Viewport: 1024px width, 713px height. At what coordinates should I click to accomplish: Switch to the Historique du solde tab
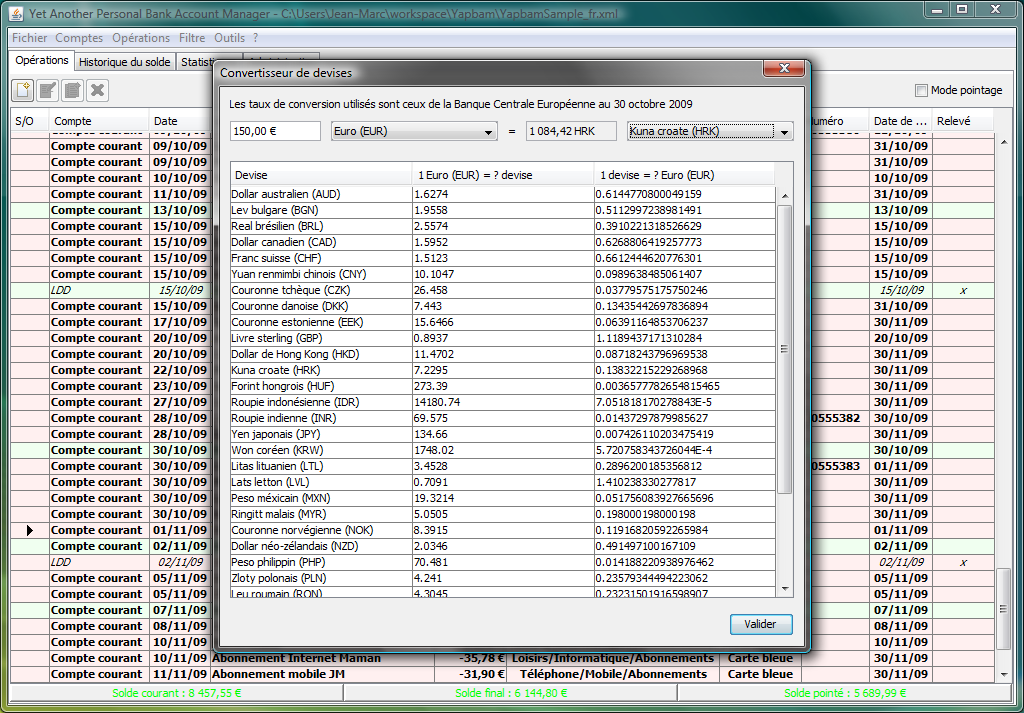pyautogui.click(x=125, y=62)
